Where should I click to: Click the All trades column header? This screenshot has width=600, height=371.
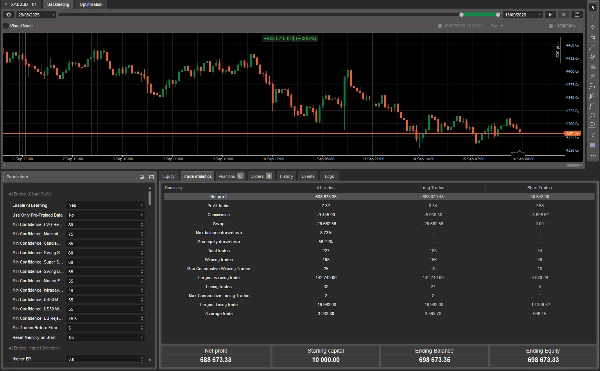pos(326,188)
